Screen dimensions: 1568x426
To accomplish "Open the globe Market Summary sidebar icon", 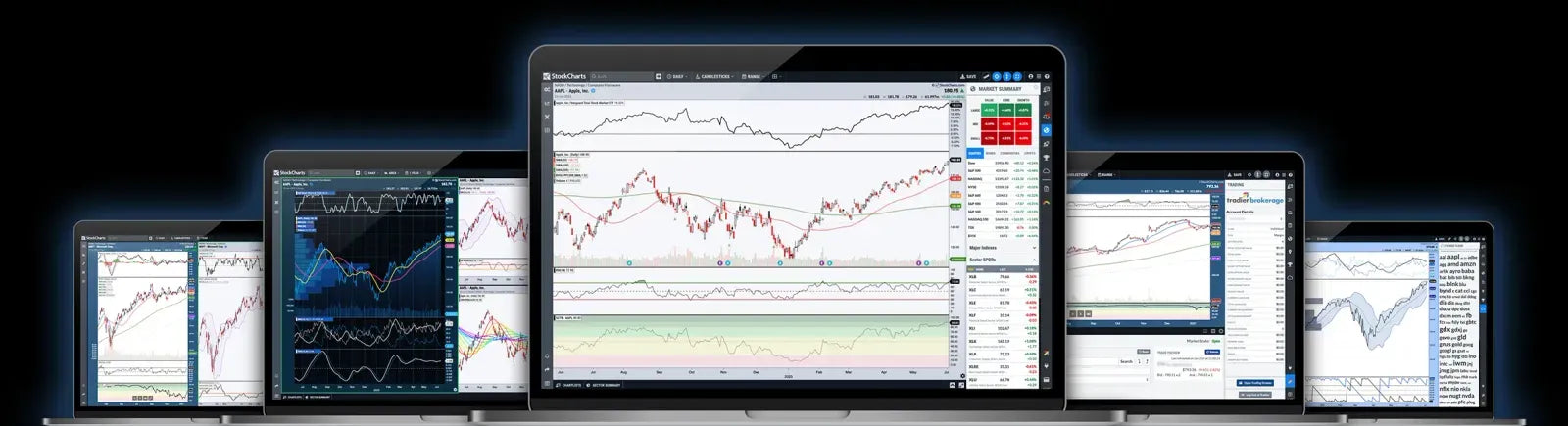I will pos(1047,130).
